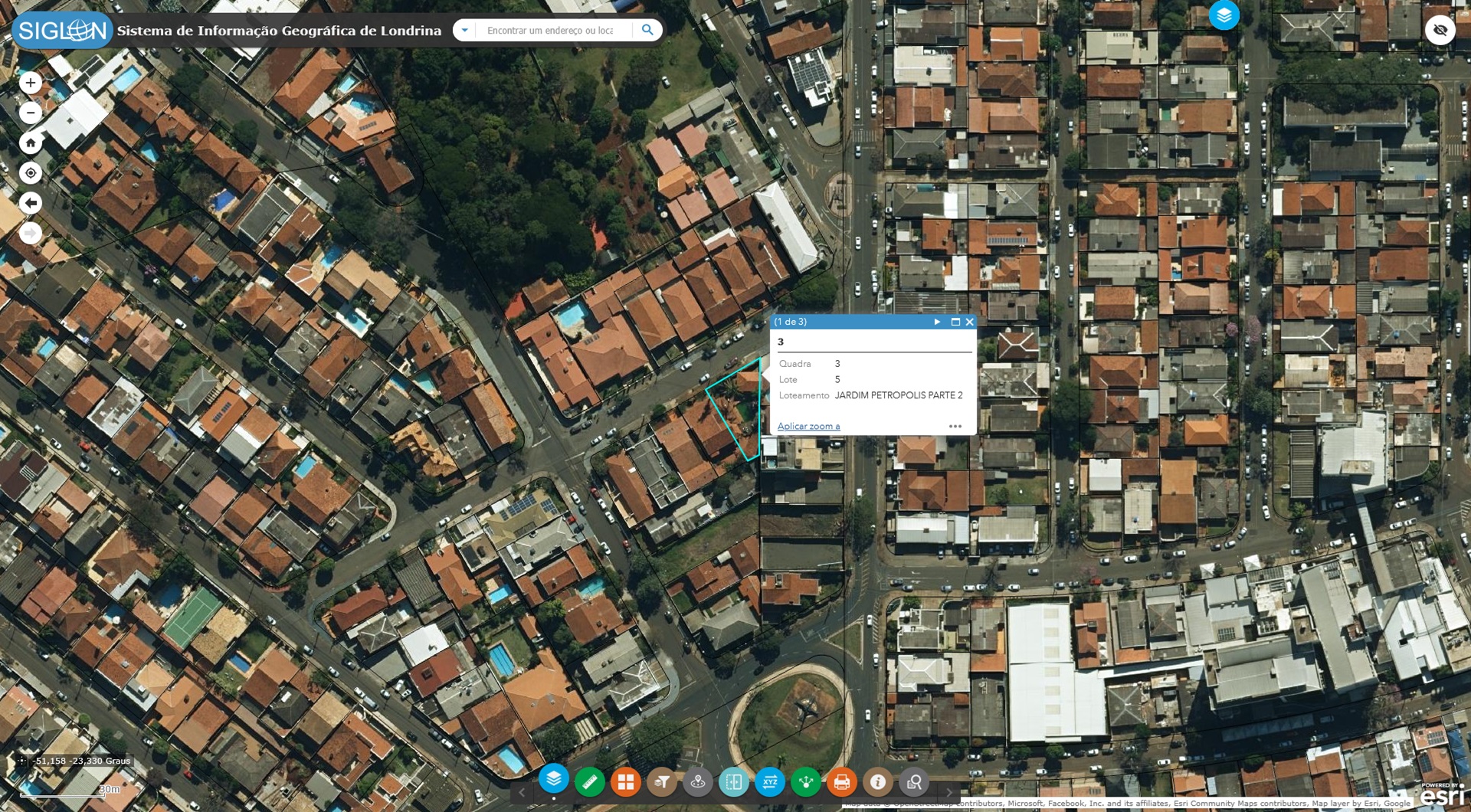Zoom in the map with plus button
The height and width of the screenshot is (812, 1471).
click(31, 83)
